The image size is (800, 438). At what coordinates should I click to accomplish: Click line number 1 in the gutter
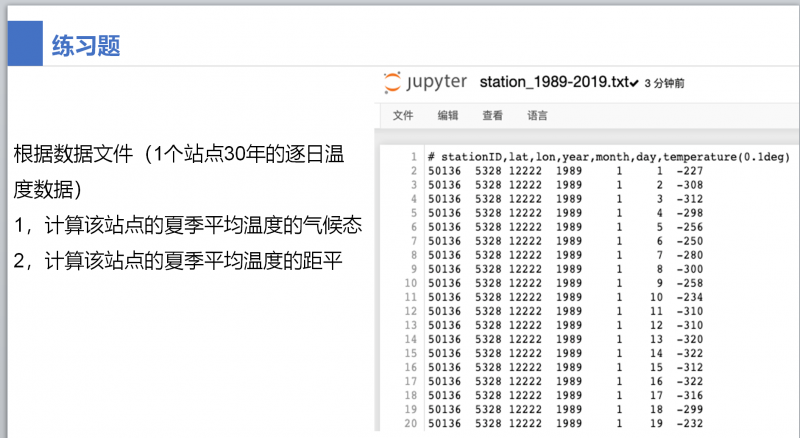[413, 157]
